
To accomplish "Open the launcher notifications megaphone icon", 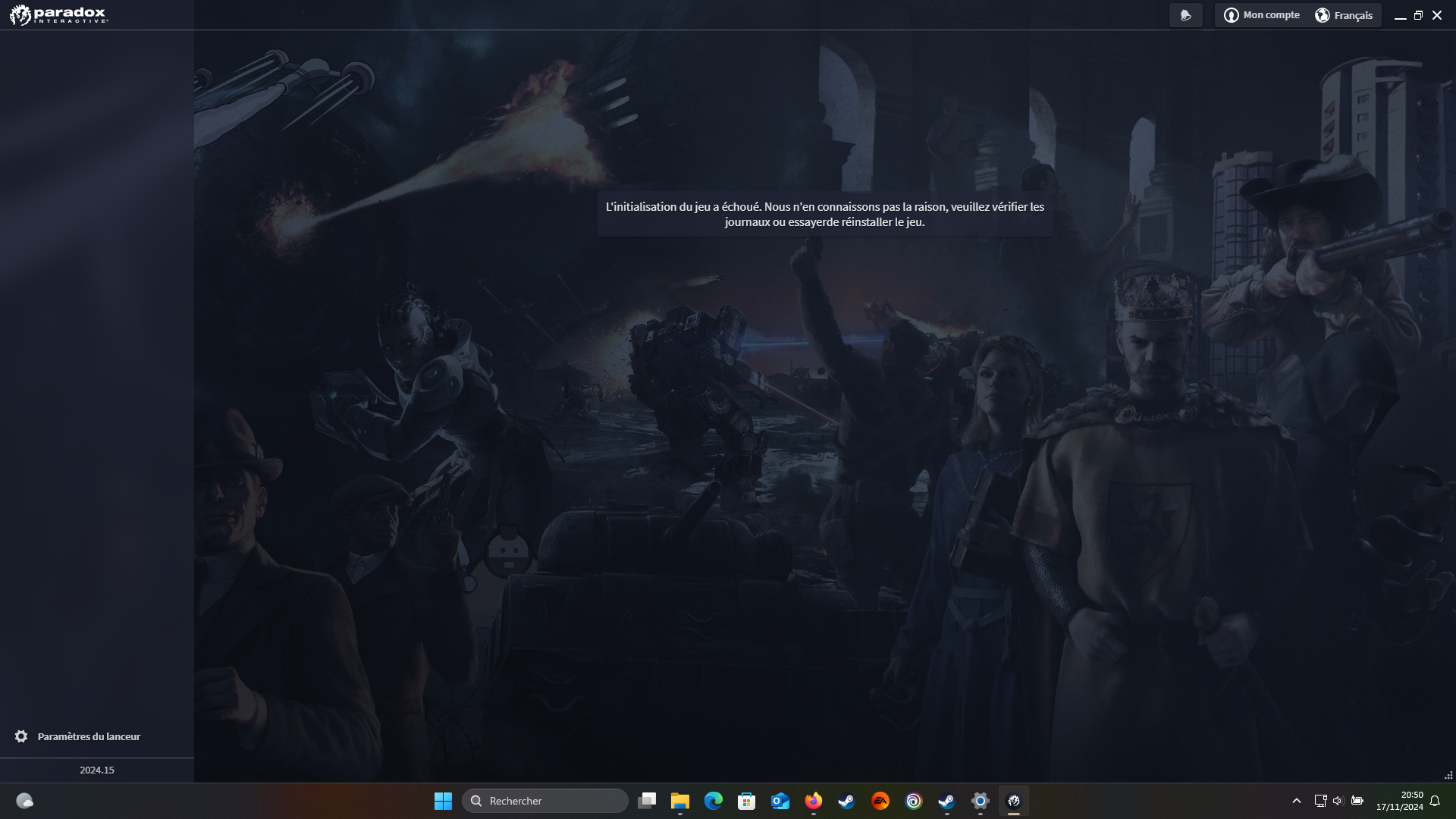I will tap(1186, 15).
